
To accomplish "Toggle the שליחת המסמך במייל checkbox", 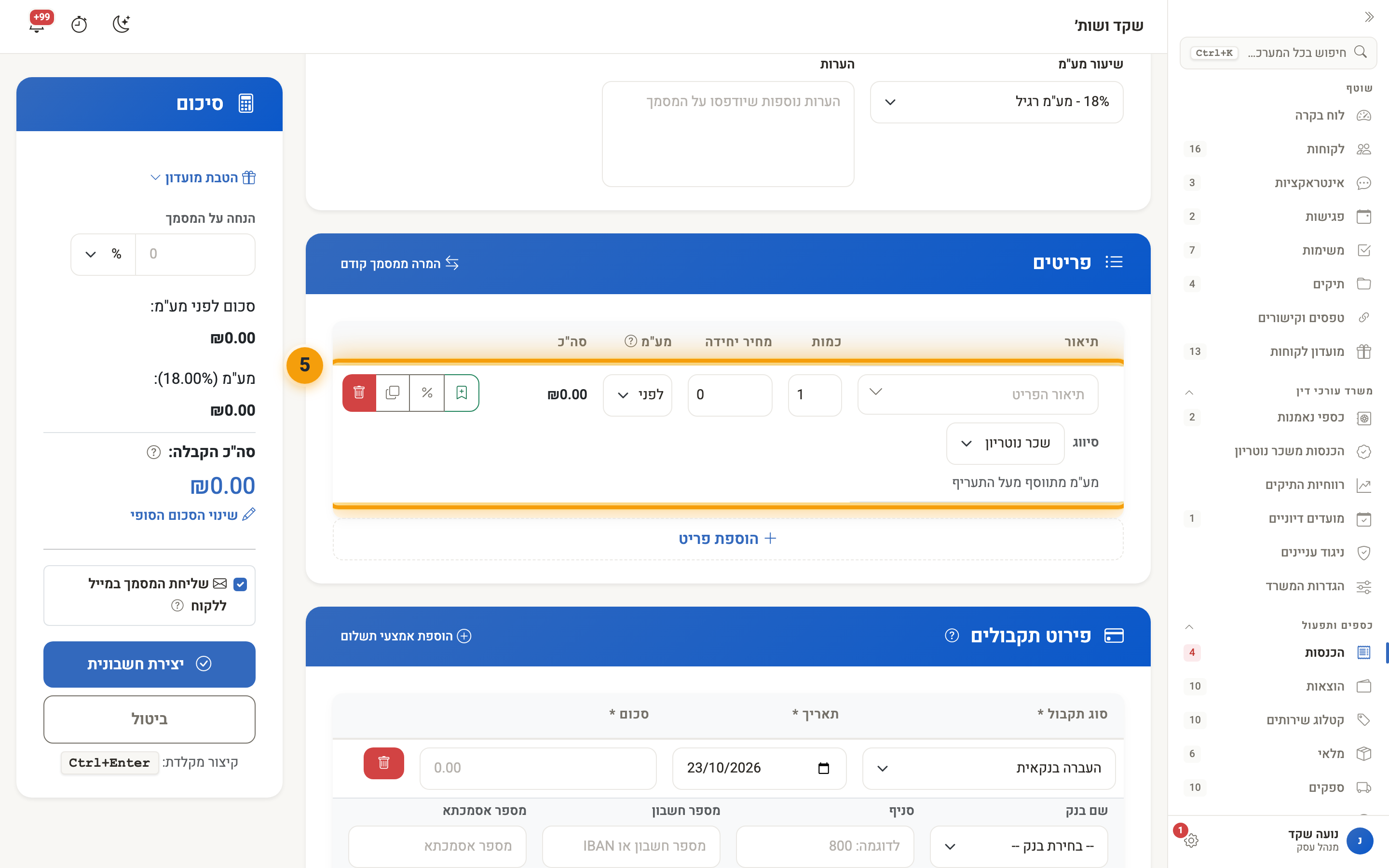I will (x=241, y=584).
